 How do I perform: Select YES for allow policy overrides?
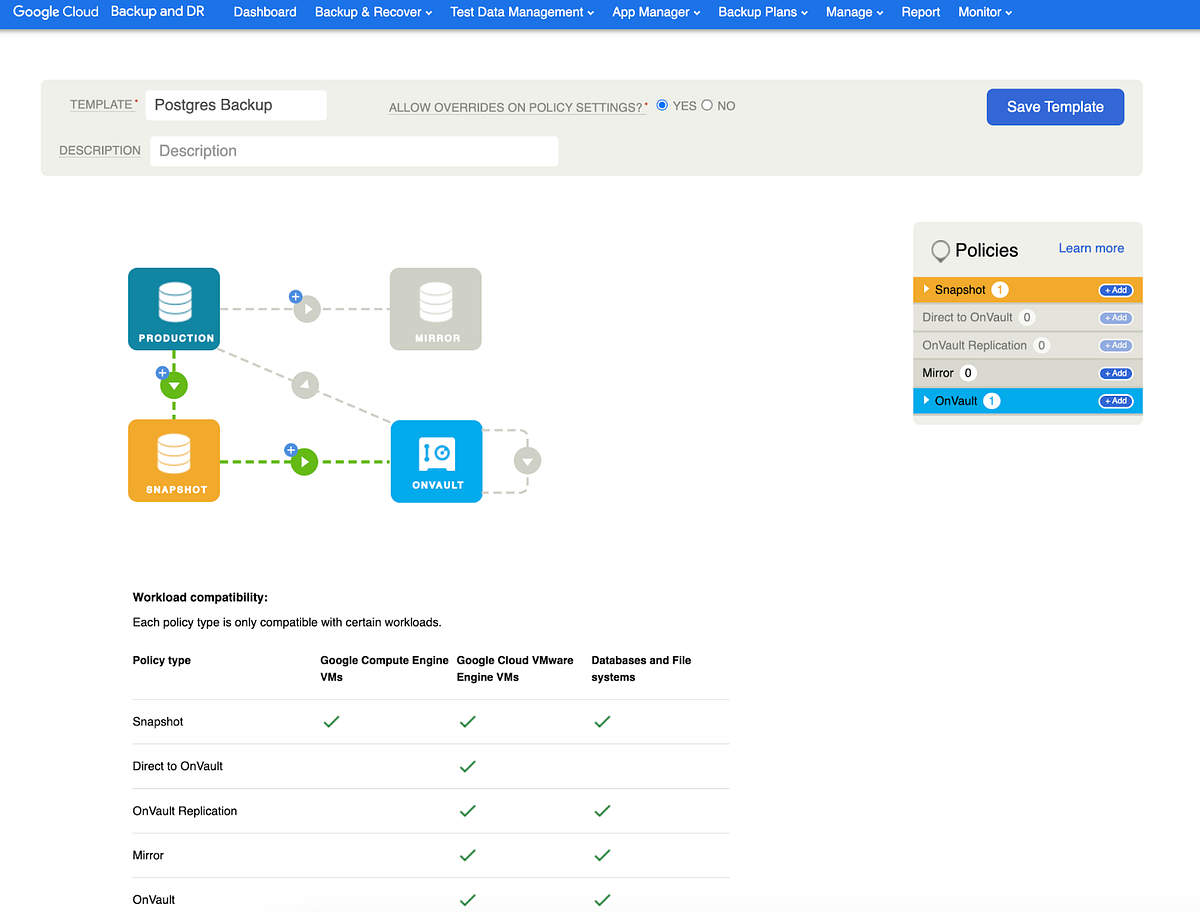tap(662, 105)
